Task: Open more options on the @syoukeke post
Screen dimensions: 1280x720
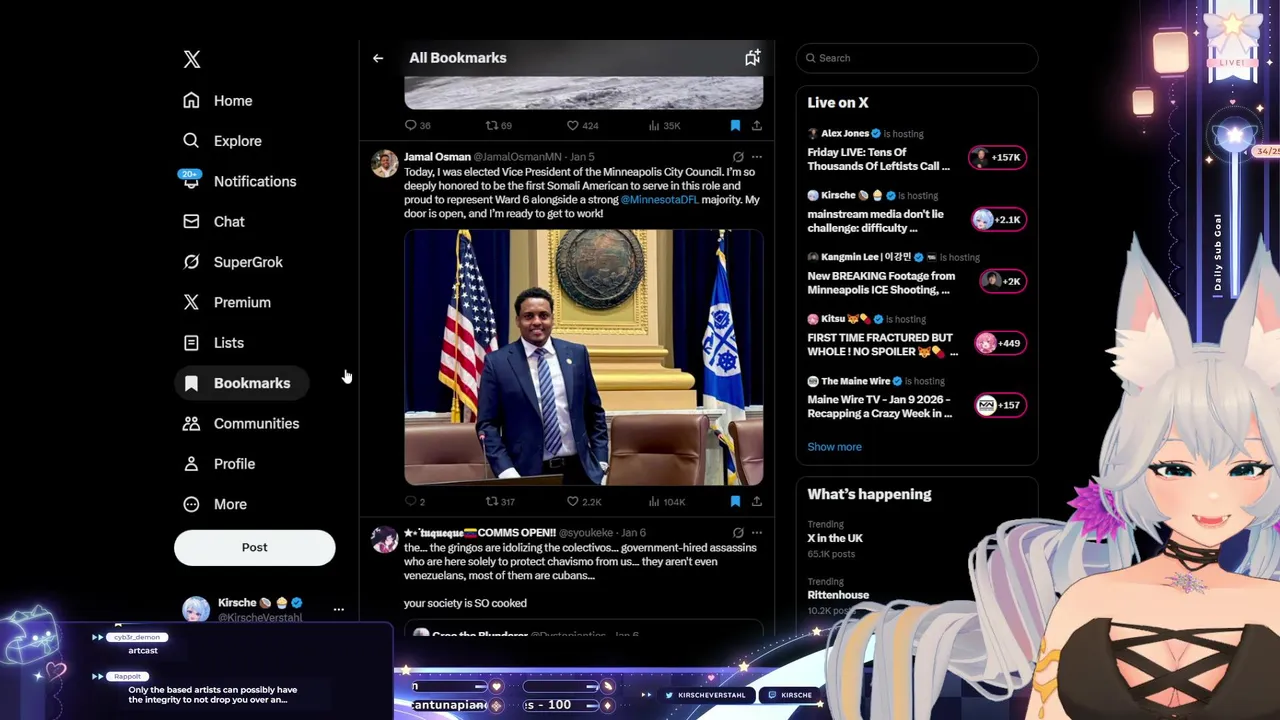Action: (x=757, y=533)
